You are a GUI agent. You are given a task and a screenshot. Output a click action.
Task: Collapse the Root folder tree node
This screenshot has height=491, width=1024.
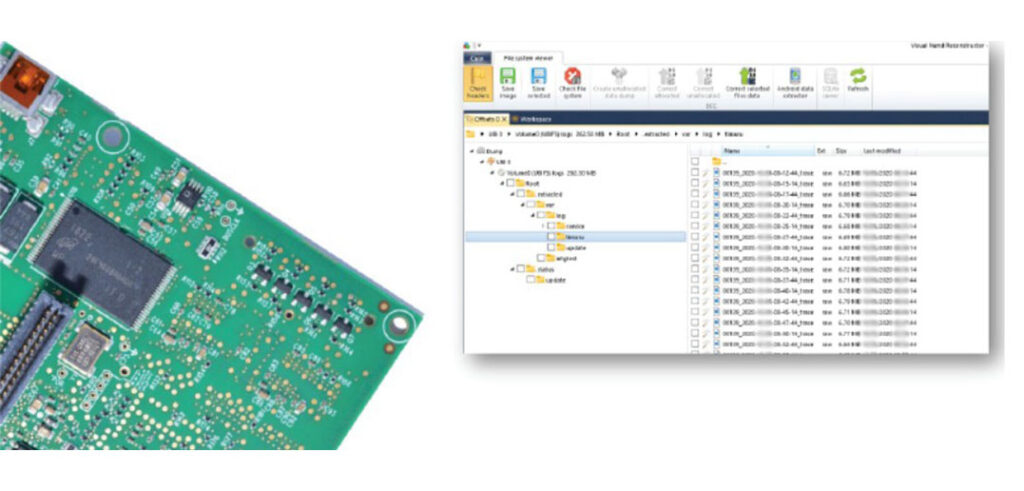click(501, 183)
